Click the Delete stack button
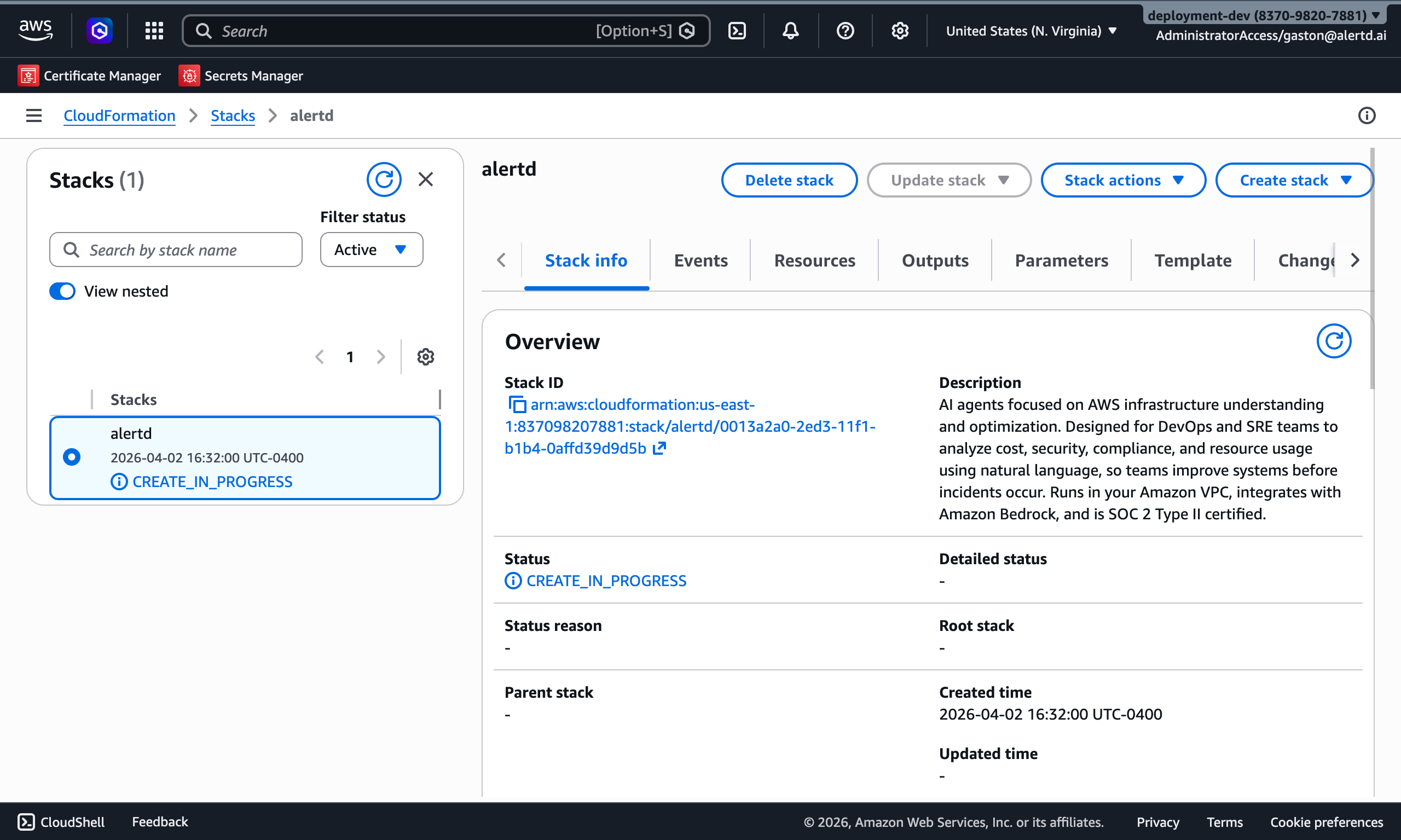The image size is (1401, 840). click(x=789, y=180)
